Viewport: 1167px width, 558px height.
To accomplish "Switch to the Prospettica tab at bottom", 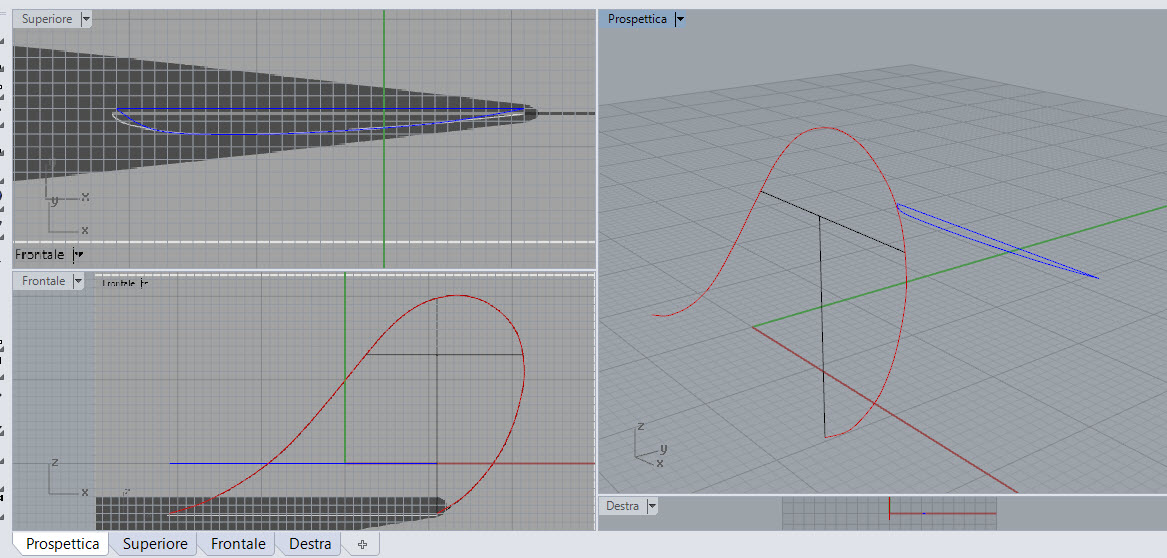I will tap(62, 544).
